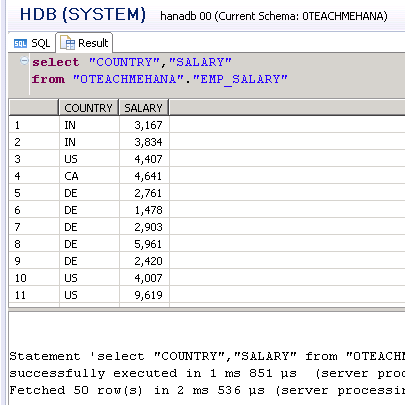
Task: Click the Fetched 50 row(s) log line
Action: coord(207,390)
